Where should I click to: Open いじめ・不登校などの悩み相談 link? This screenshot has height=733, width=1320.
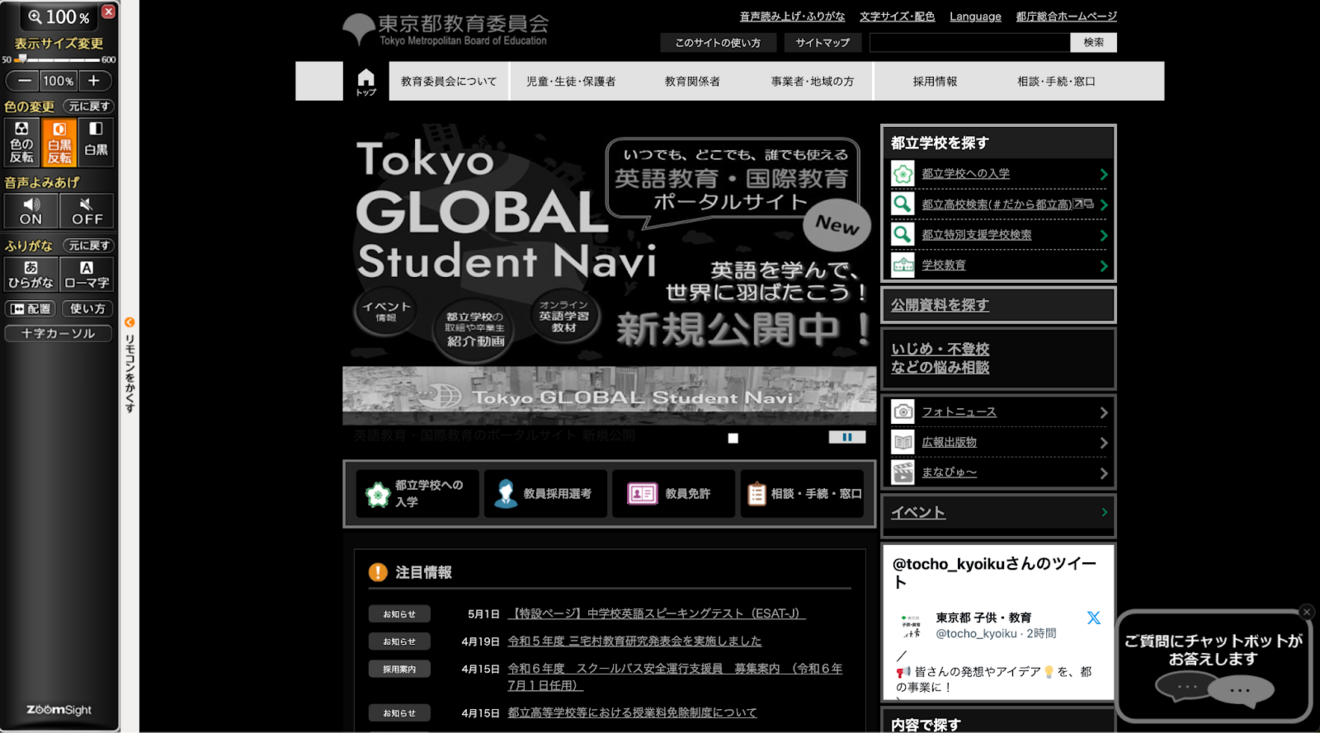(x=940, y=358)
